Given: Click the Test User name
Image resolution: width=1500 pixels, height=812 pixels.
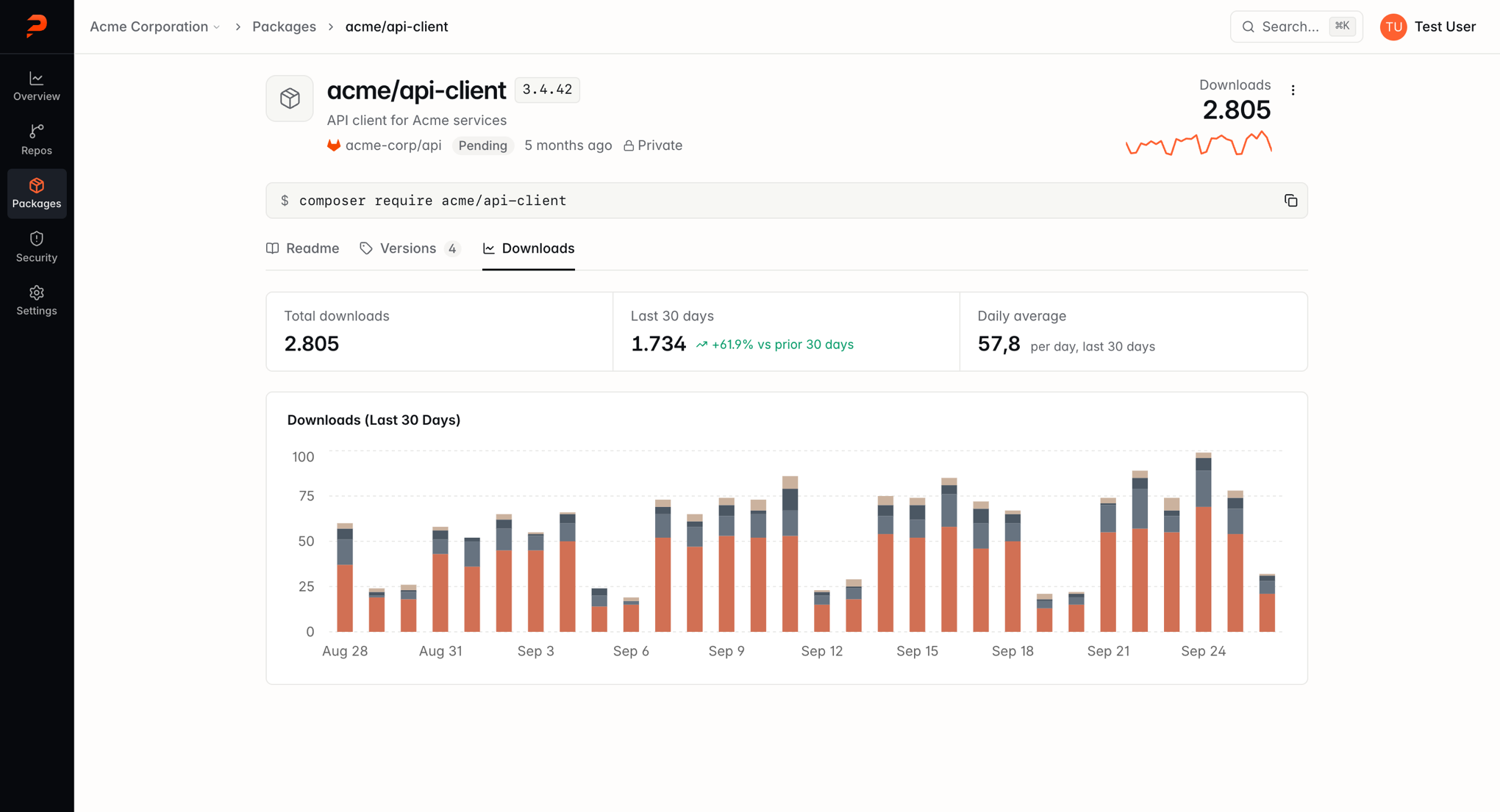Looking at the screenshot, I should [1445, 26].
